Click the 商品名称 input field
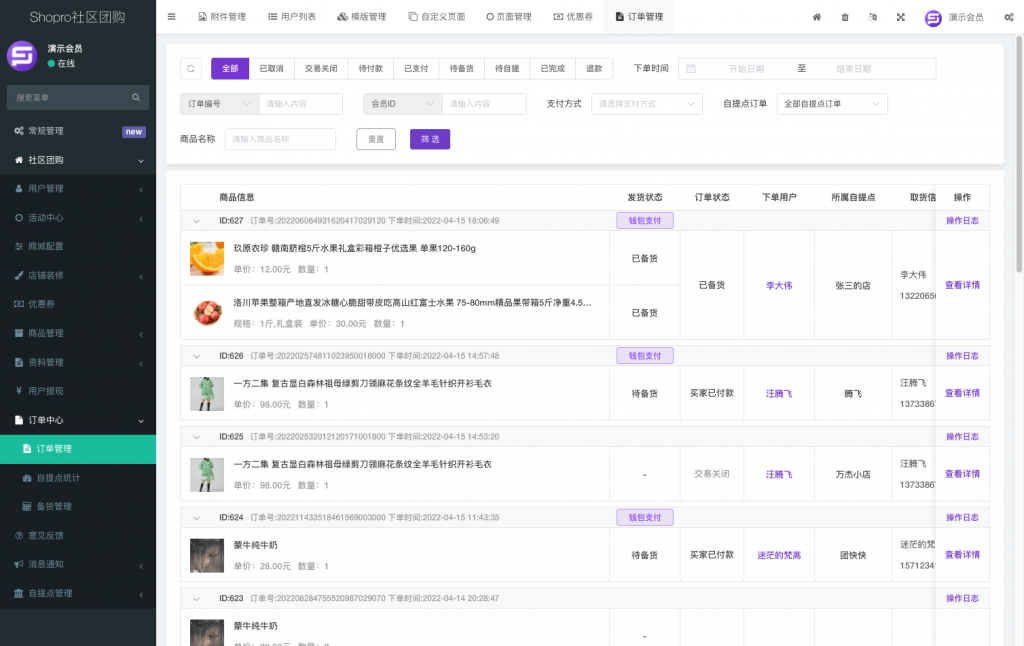Image resolution: width=1024 pixels, height=646 pixels. pyautogui.click(x=280, y=139)
